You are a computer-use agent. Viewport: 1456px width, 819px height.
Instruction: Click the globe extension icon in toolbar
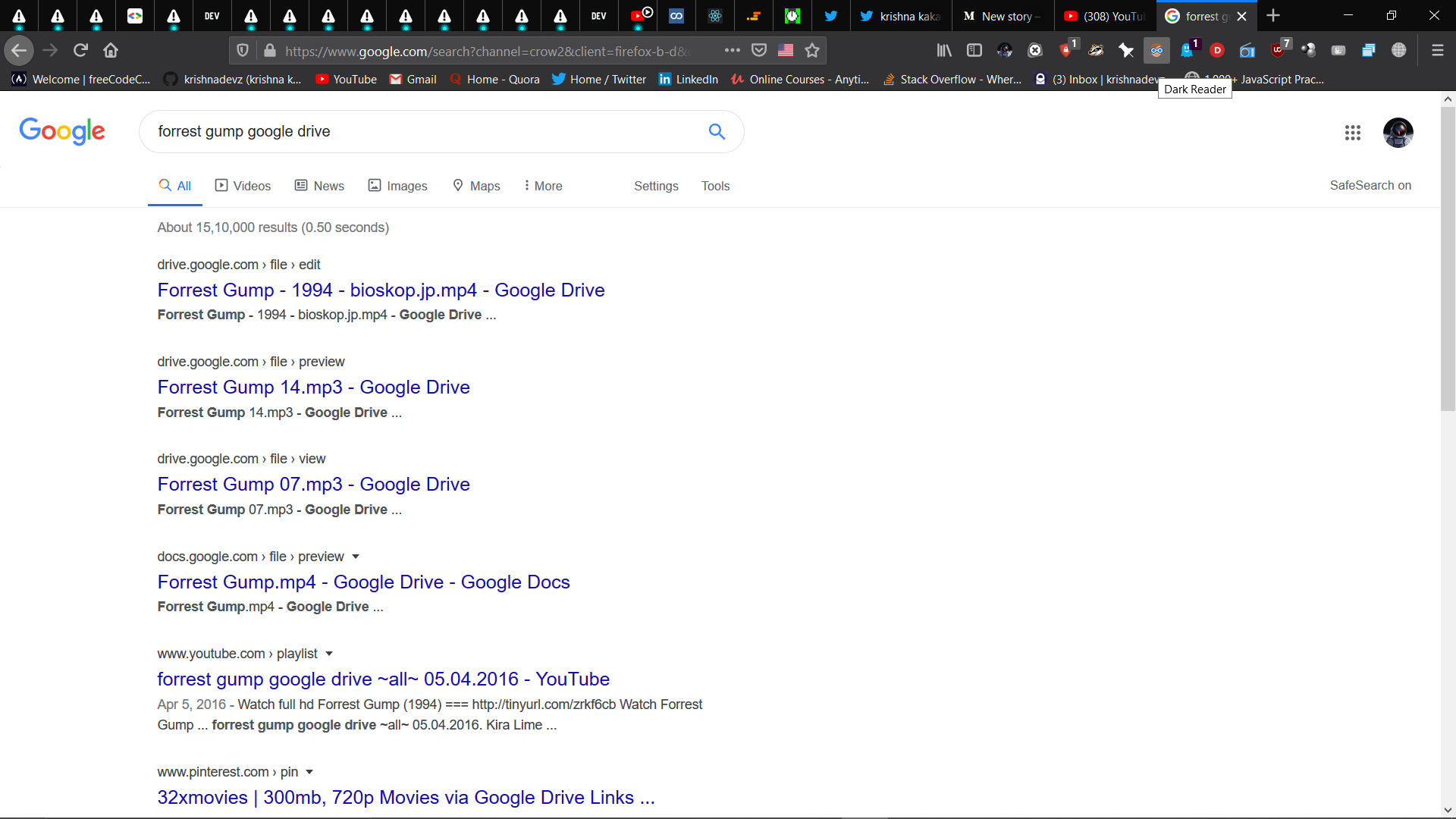1399,51
